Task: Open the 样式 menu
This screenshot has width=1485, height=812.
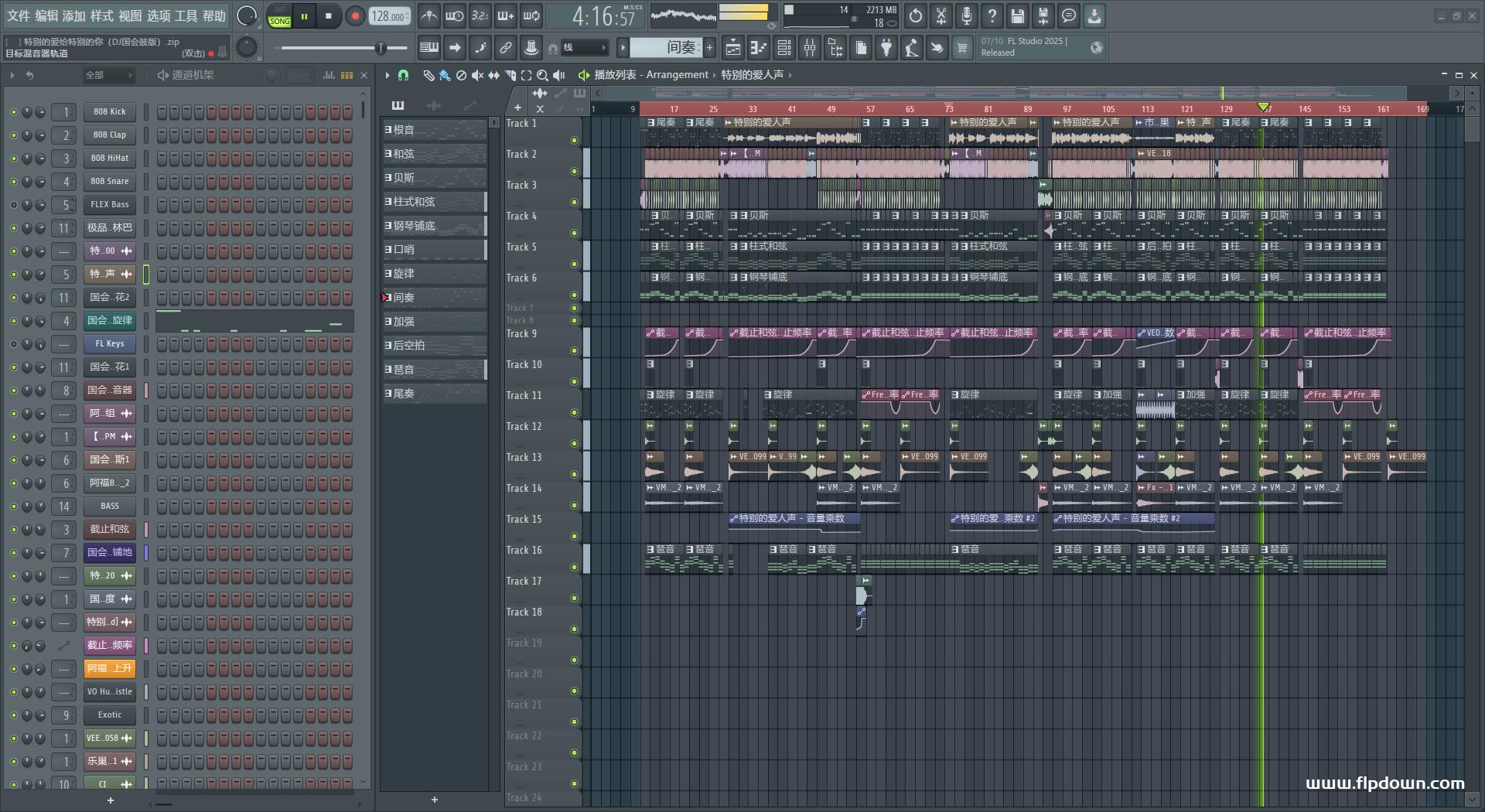Action: (102, 15)
